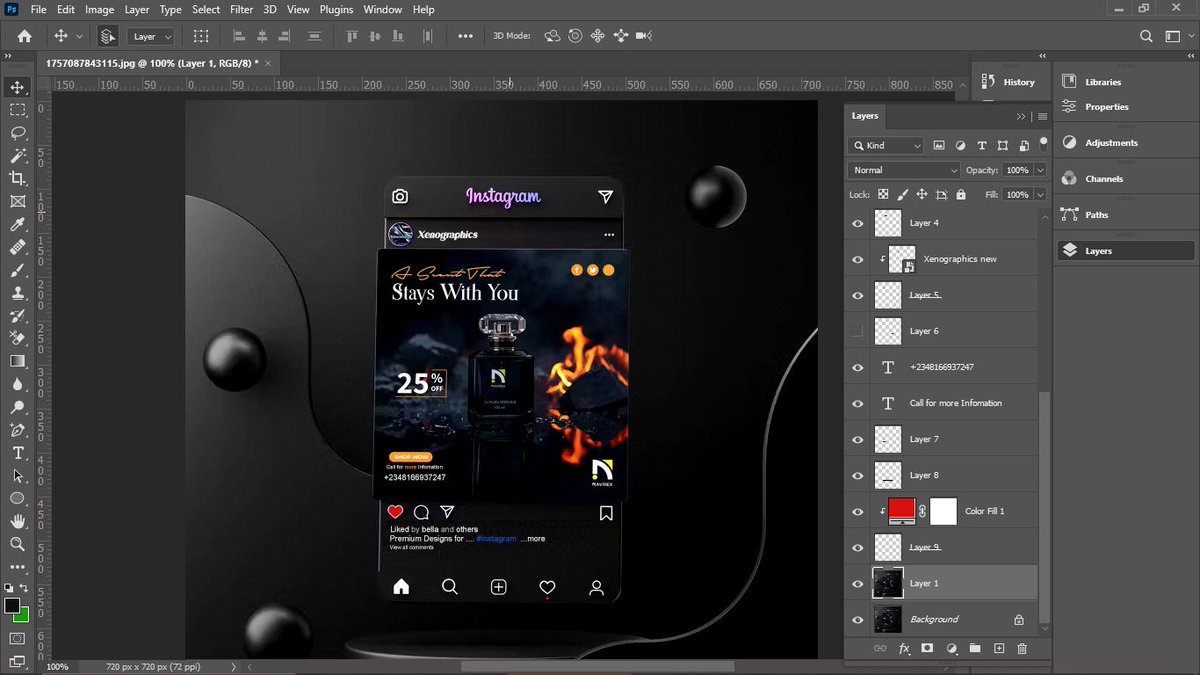The height and width of the screenshot is (675, 1200).
Task: Open the blending mode dropdown set to Normal
Action: pos(903,169)
